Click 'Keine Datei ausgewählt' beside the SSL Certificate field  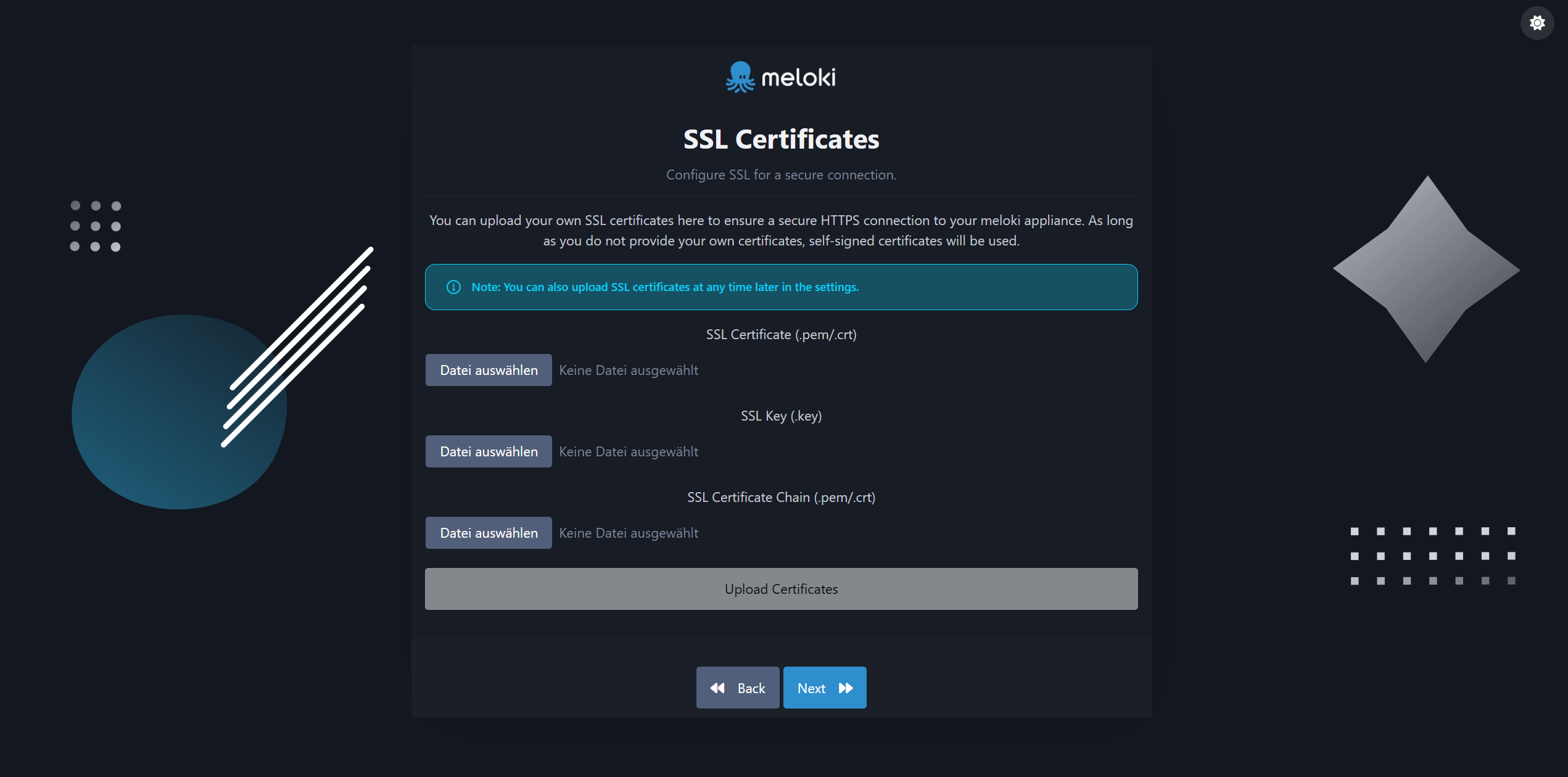[629, 371]
